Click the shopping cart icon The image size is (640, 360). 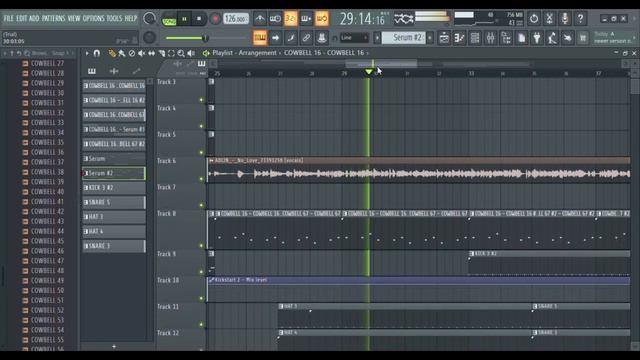tap(583, 38)
